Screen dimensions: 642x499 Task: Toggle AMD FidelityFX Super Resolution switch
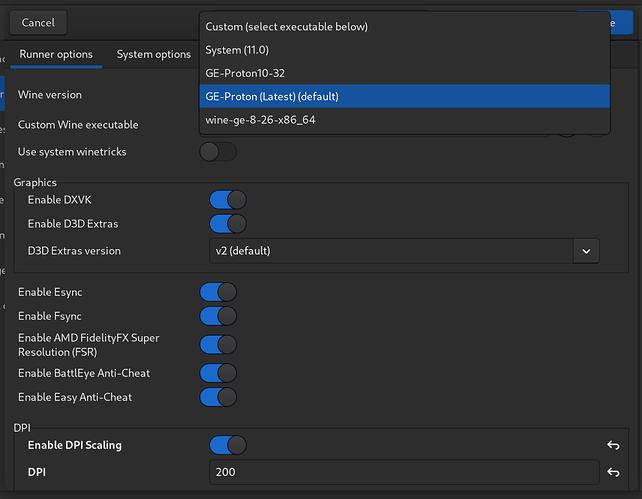click(x=218, y=345)
